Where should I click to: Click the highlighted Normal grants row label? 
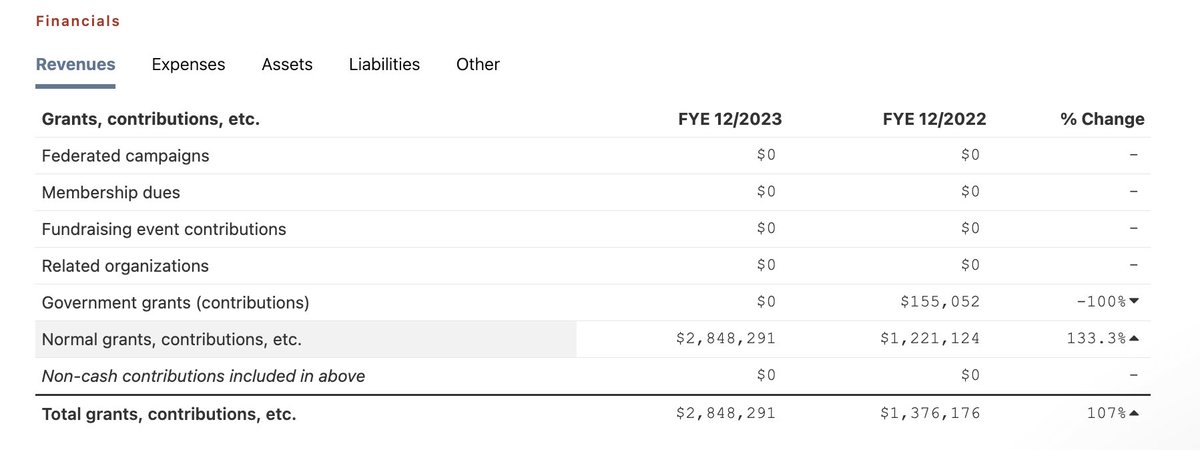click(x=171, y=339)
